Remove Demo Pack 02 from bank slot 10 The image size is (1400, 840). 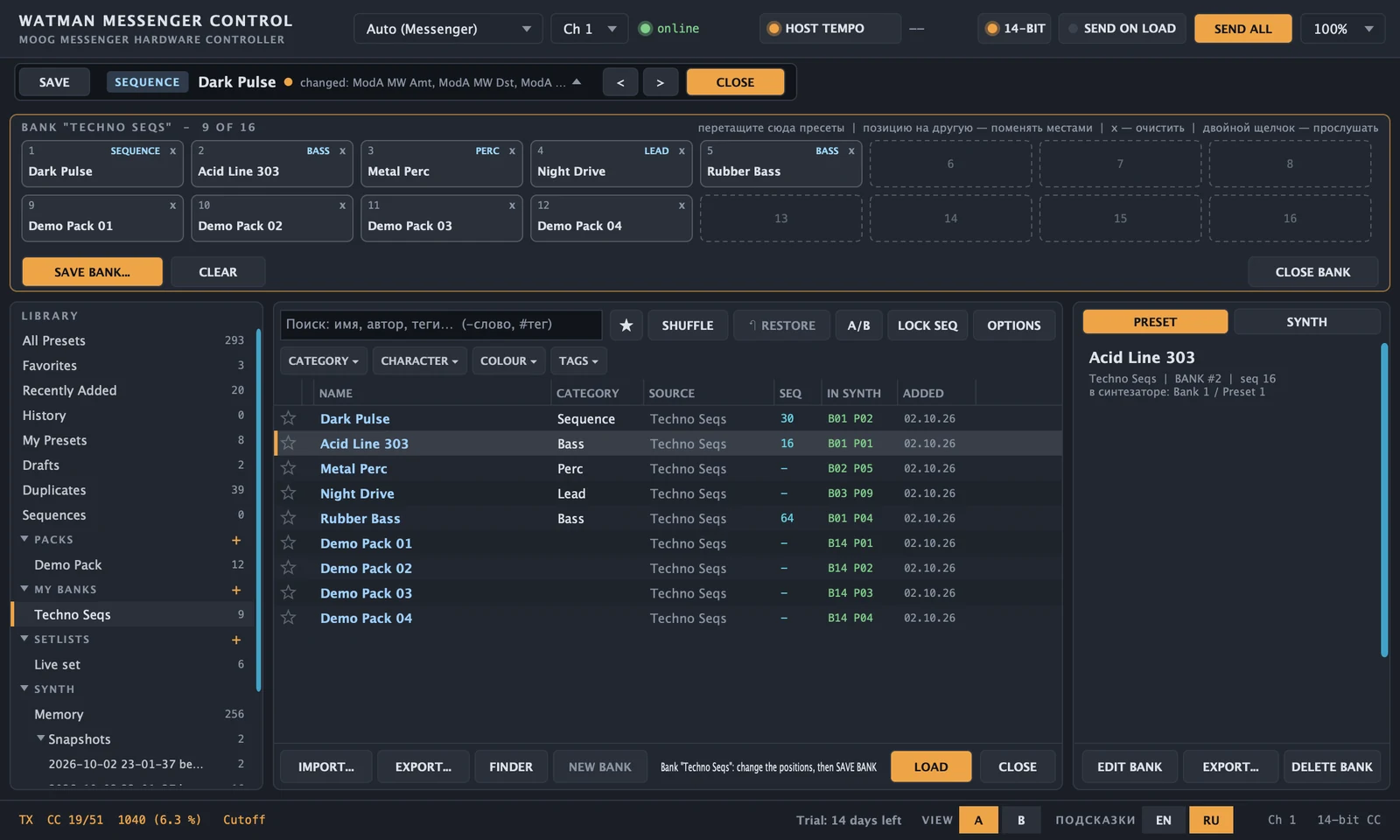[x=343, y=206]
